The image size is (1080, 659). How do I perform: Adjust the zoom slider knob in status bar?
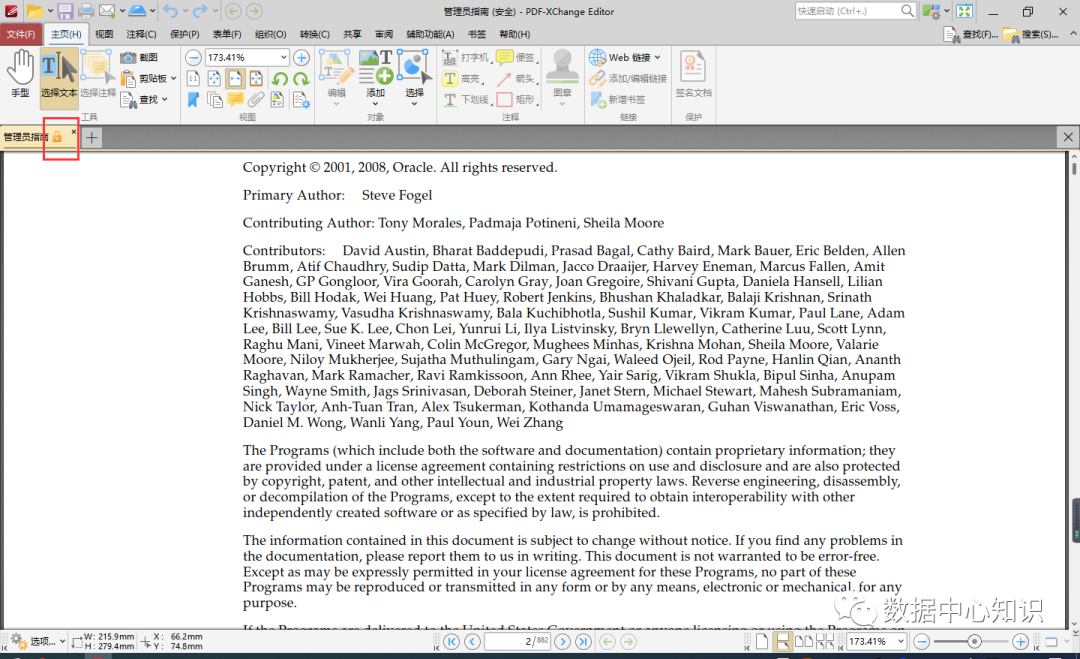[x=974, y=641]
